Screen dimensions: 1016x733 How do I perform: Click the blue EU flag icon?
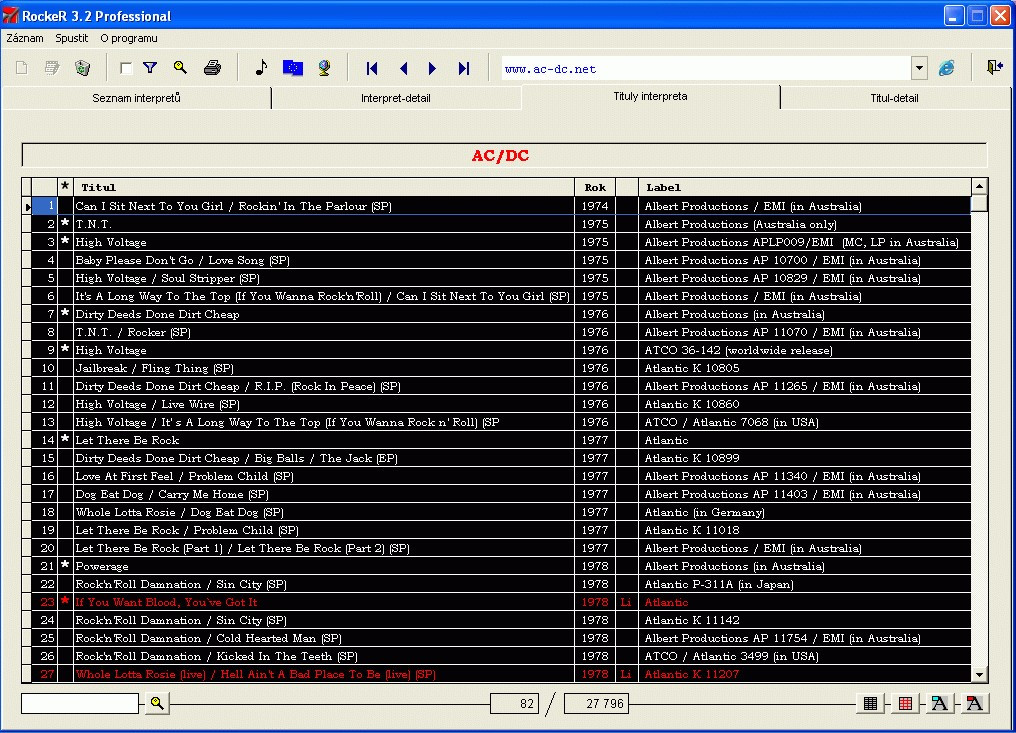point(293,67)
